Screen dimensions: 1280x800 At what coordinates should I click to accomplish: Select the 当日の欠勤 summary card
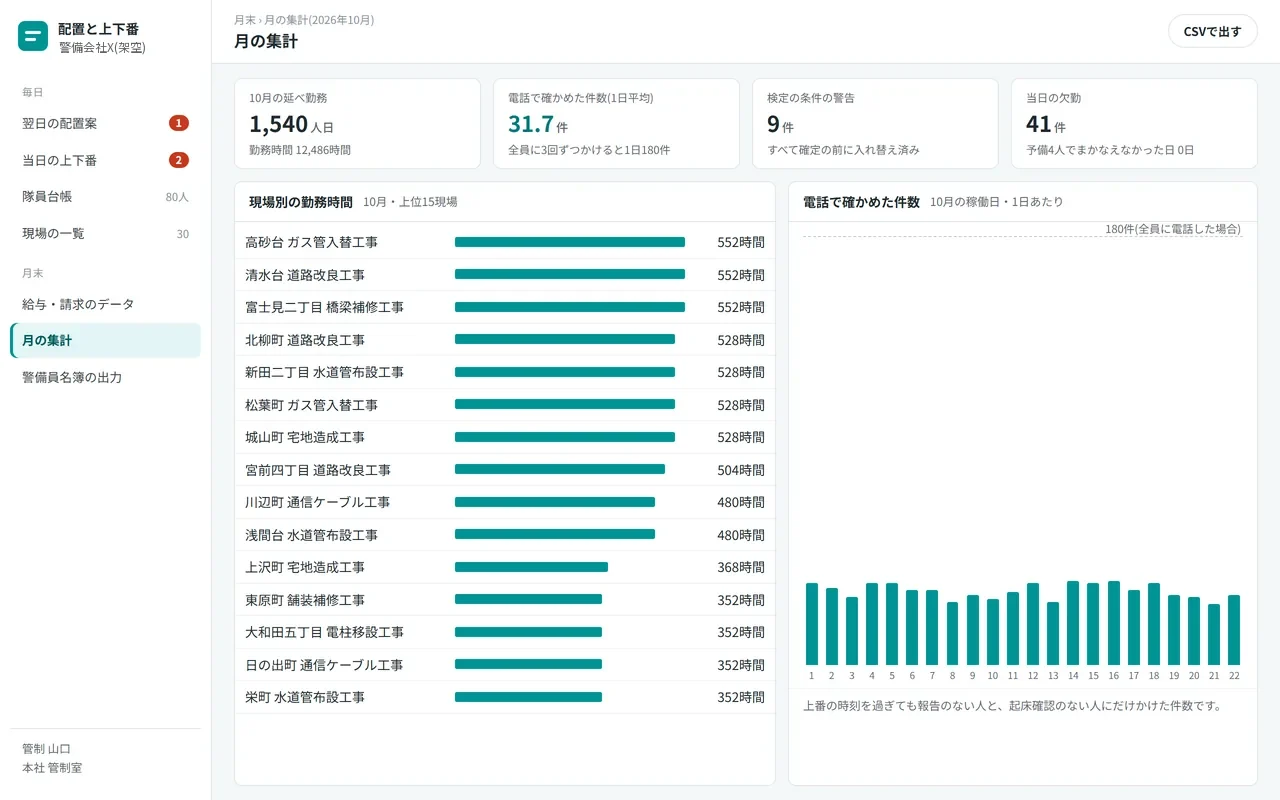pos(1134,124)
